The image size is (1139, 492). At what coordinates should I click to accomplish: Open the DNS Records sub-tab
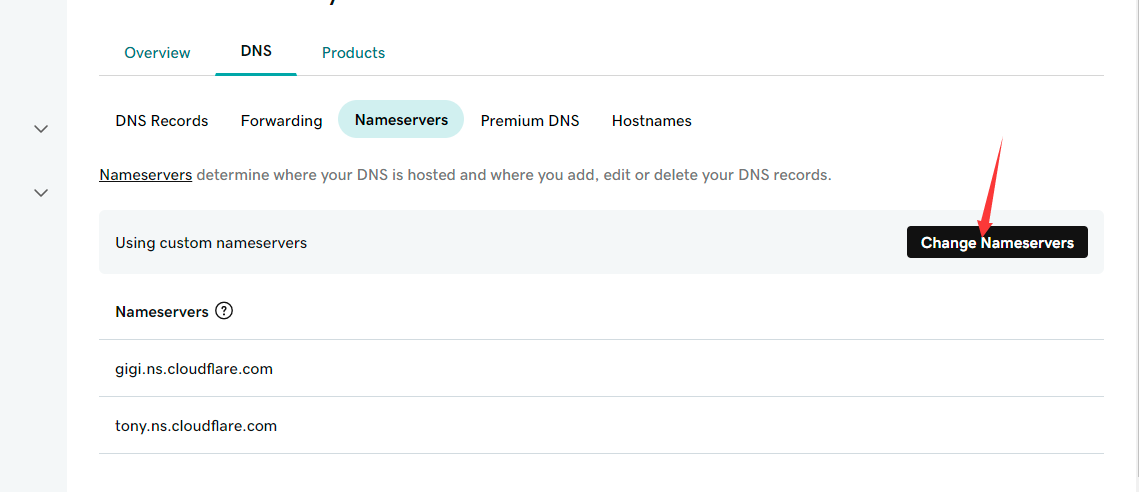click(162, 121)
